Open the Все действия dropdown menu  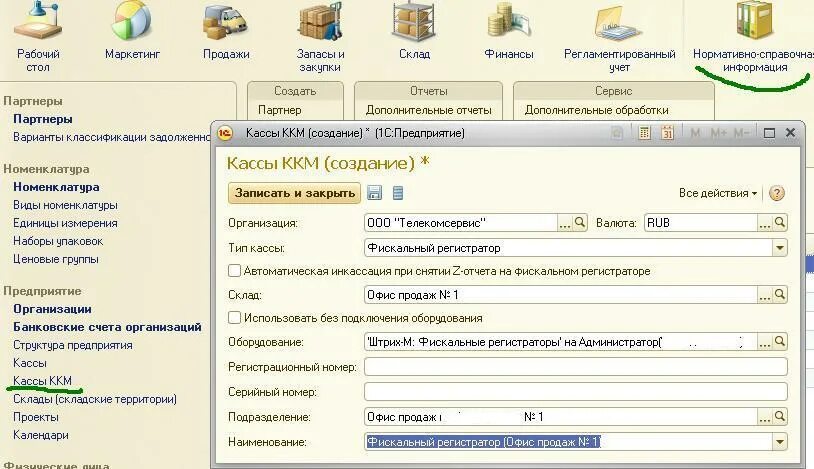coord(718,193)
